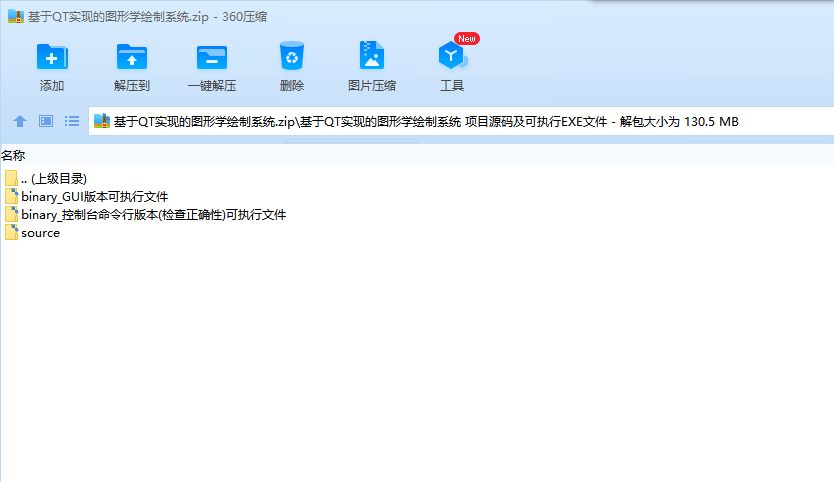Click the zip icon in the address bar

(102, 121)
